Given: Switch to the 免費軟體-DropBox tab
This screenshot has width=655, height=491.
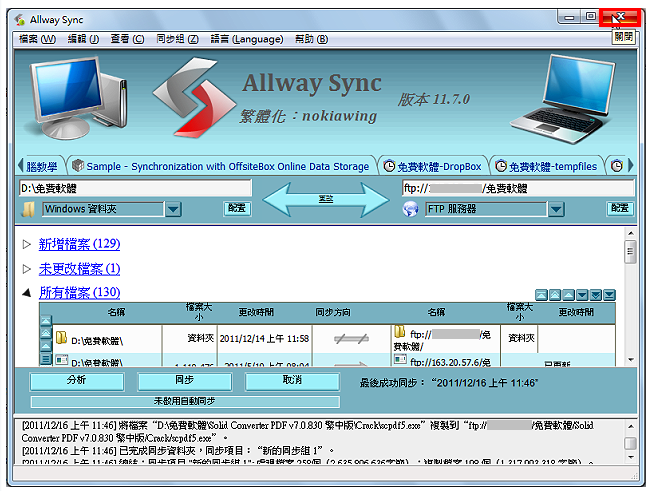Looking at the screenshot, I should pos(433,166).
